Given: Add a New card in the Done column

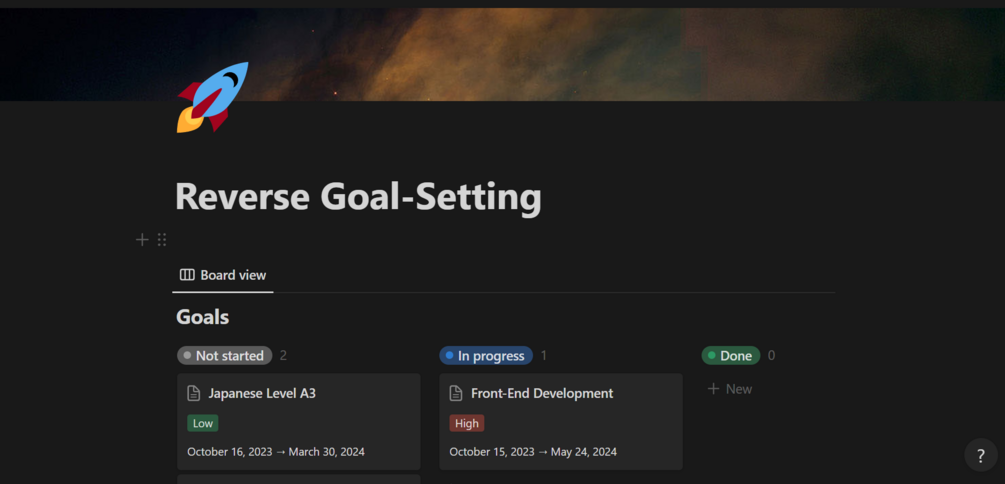Looking at the screenshot, I should point(730,389).
